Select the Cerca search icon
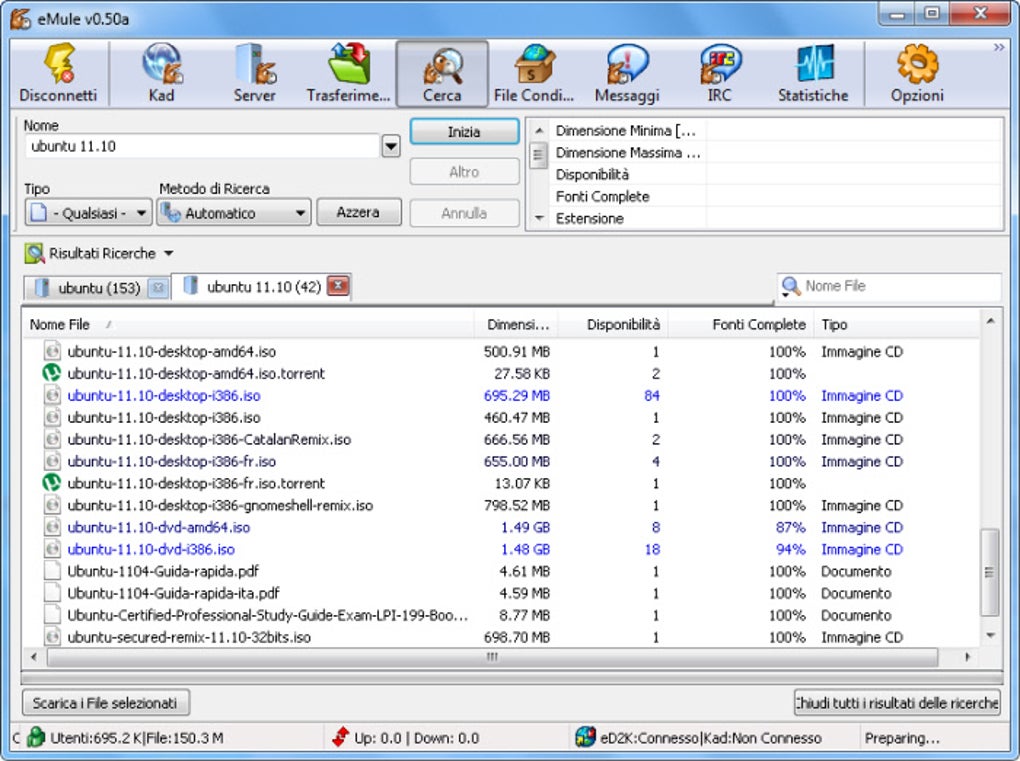1020x761 pixels. [442, 65]
